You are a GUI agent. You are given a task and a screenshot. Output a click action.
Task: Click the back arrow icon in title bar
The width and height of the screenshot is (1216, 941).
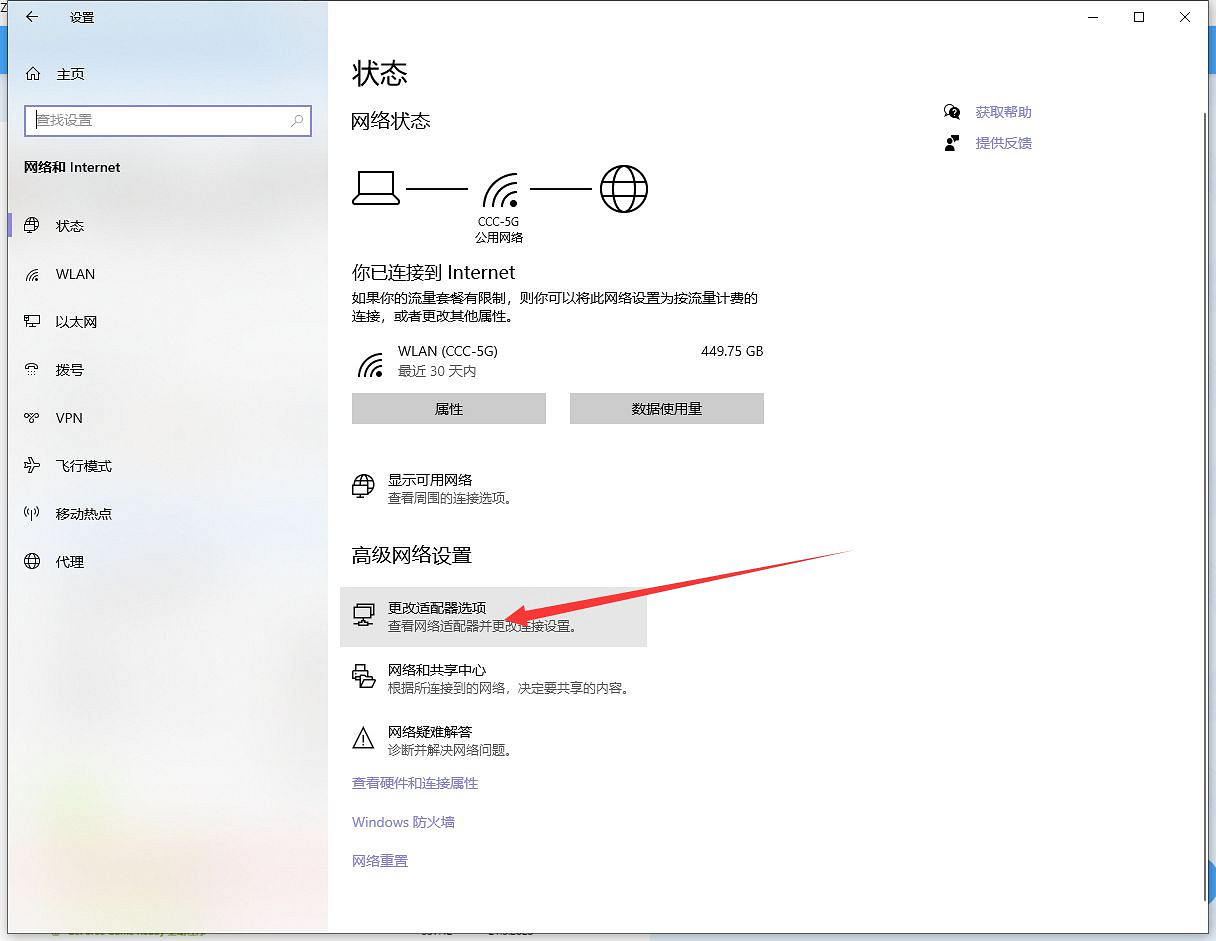(32, 17)
